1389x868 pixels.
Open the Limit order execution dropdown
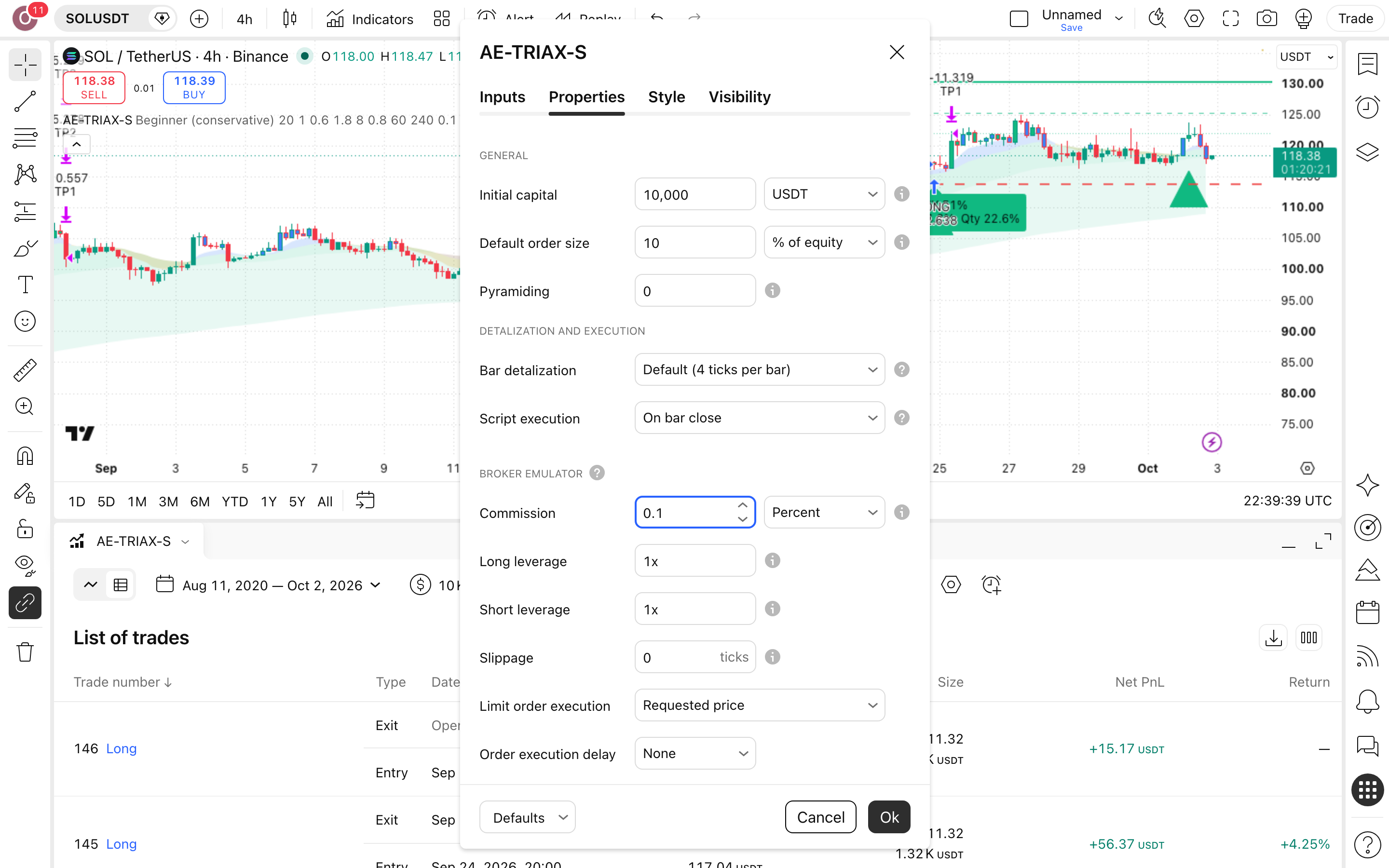click(759, 705)
